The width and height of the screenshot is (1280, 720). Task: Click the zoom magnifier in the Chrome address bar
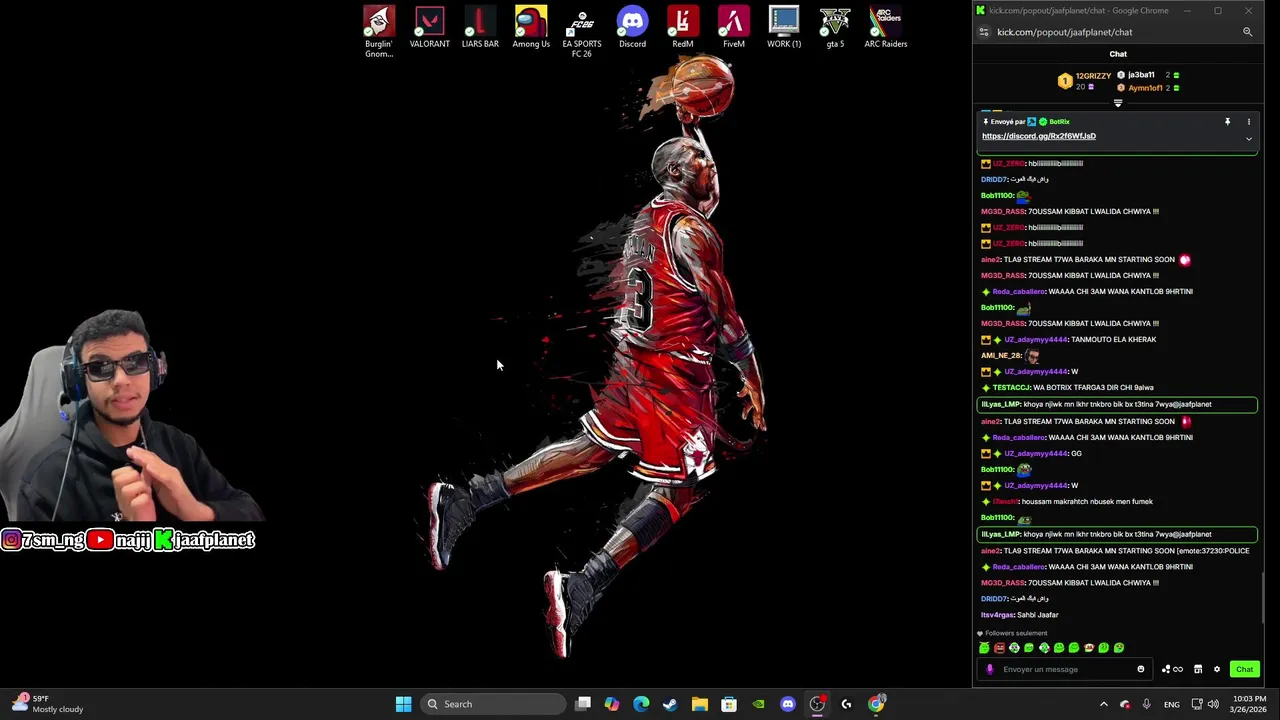(1247, 32)
